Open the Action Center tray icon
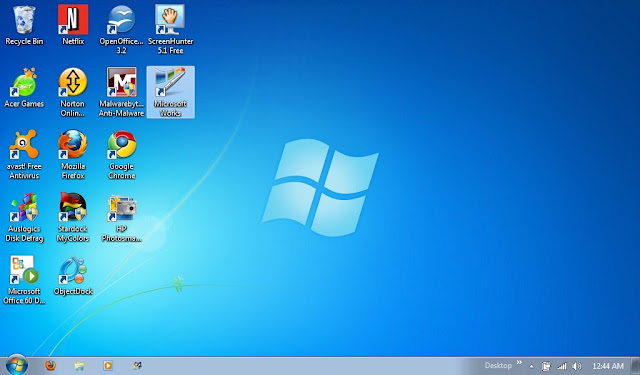640x375 pixels. 546,366
